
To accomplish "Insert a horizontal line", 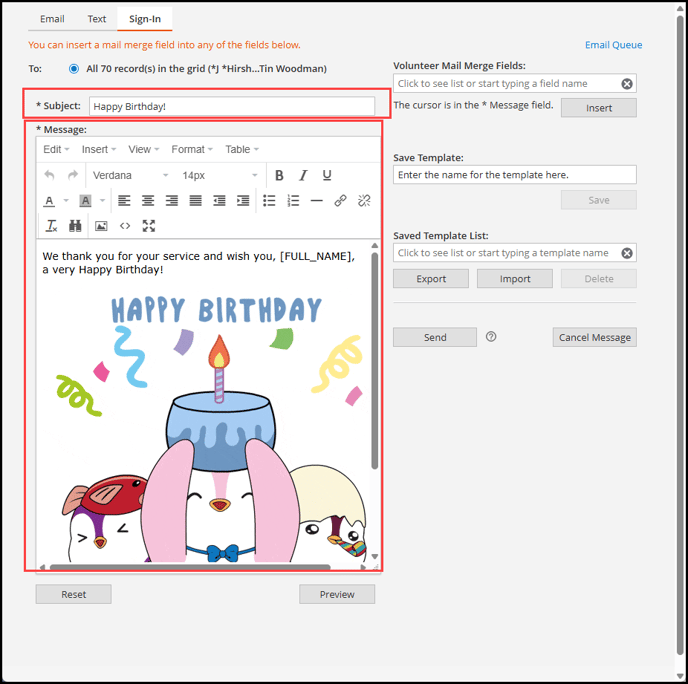I will pos(316,201).
